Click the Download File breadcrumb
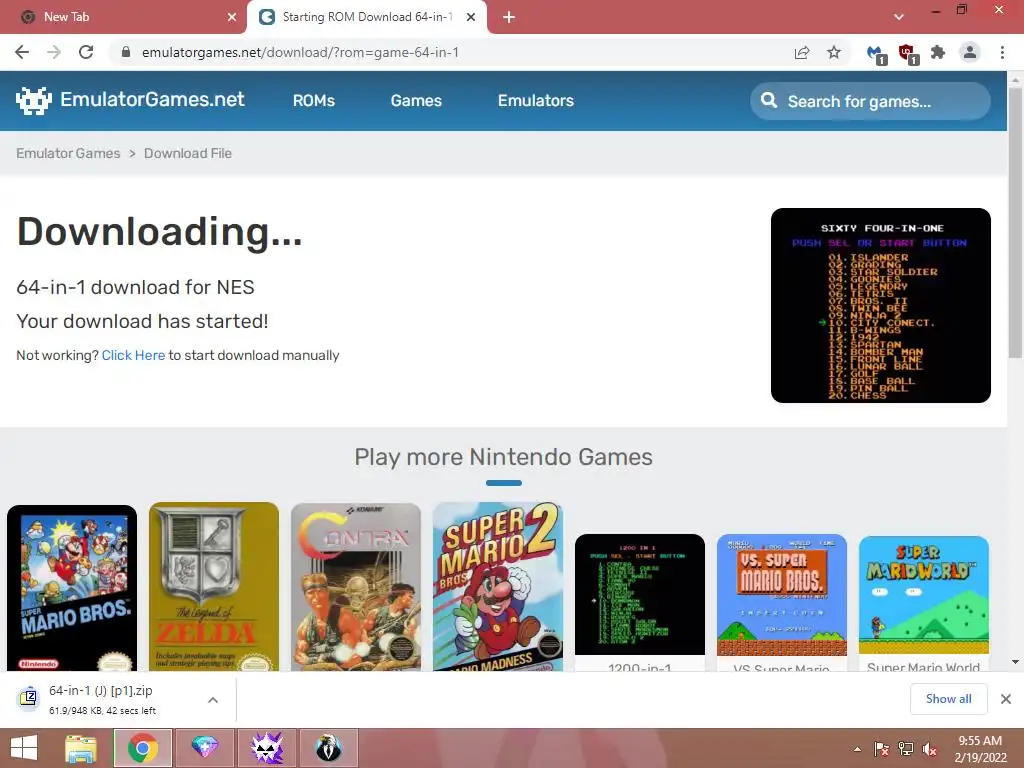The width and height of the screenshot is (1024, 768). tap(188, 153)
